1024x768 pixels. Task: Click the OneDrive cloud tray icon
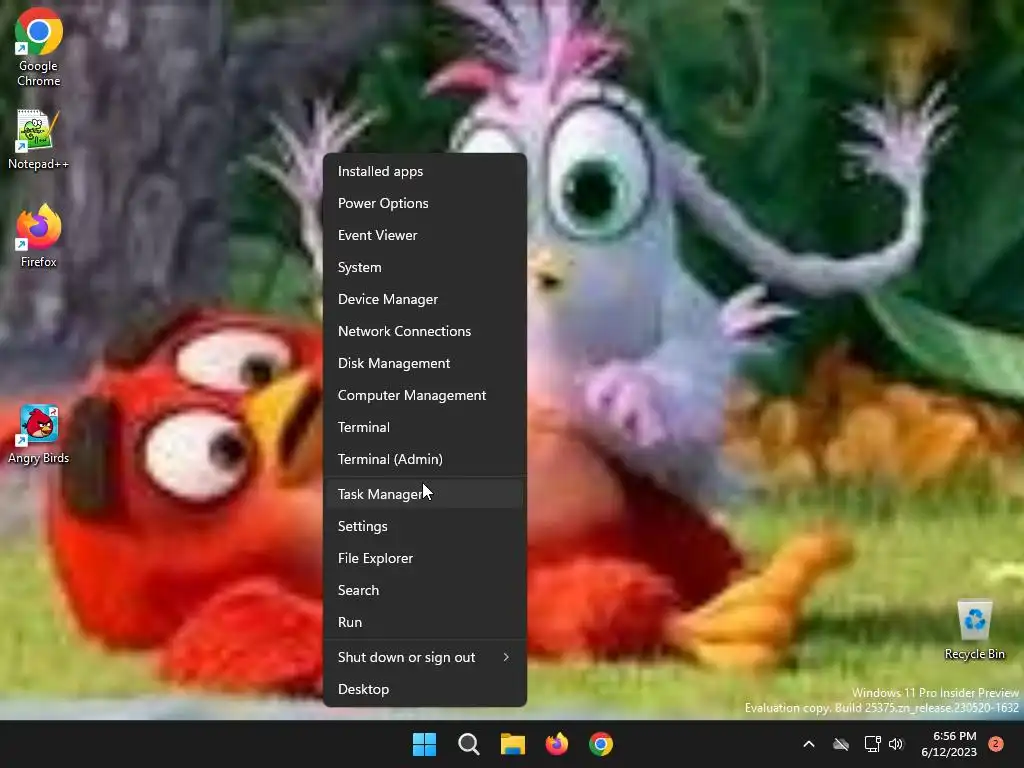pos(841,744)
